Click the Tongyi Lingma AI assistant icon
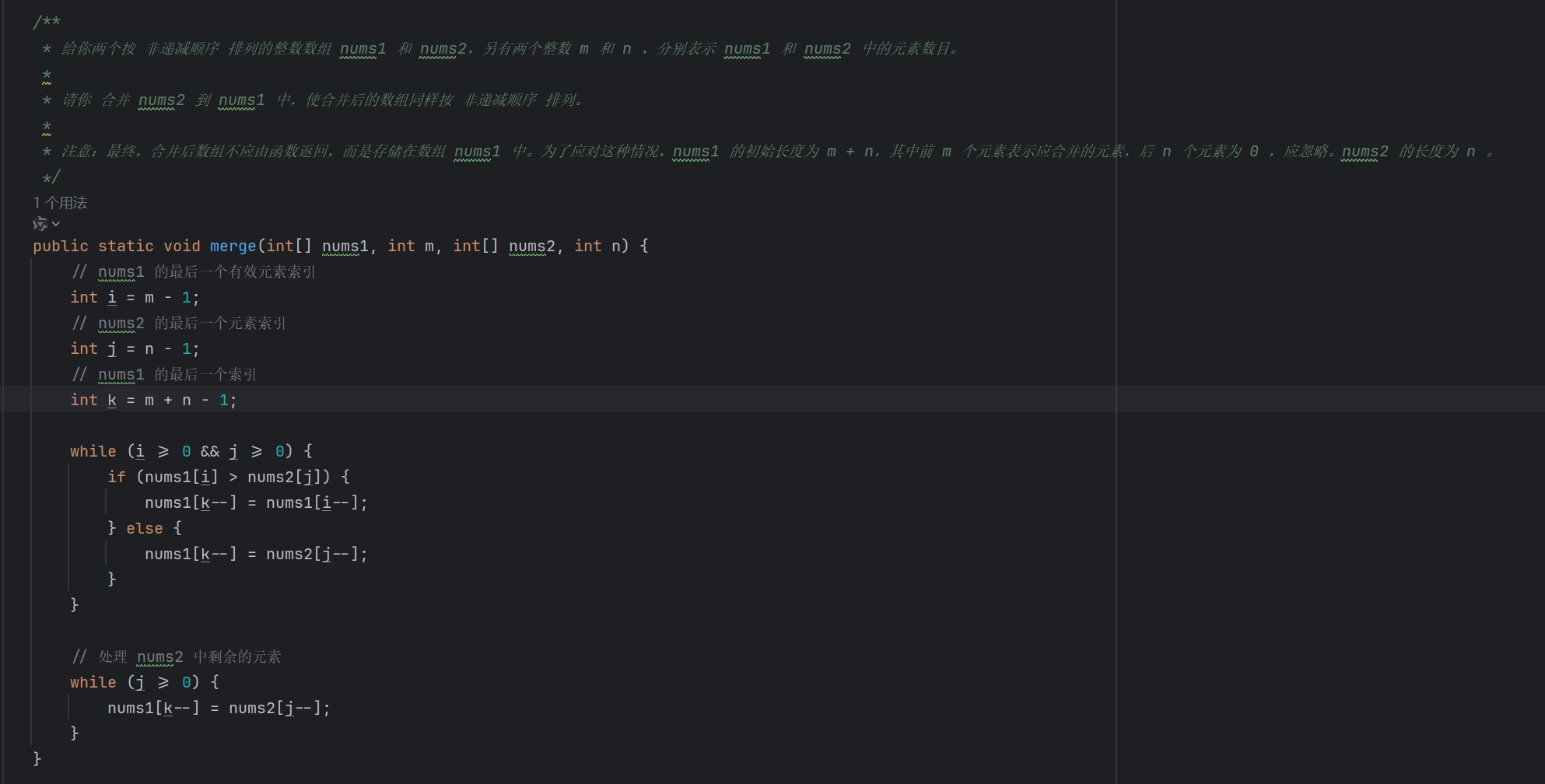1545x784 pixels. (40, 224)
